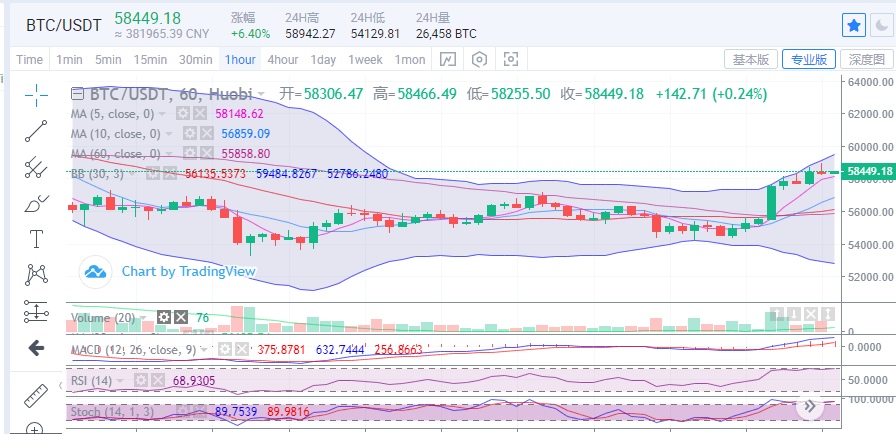Click the fullscreen chart icon
The image size is (896, 434).
(x=512, y=60)
